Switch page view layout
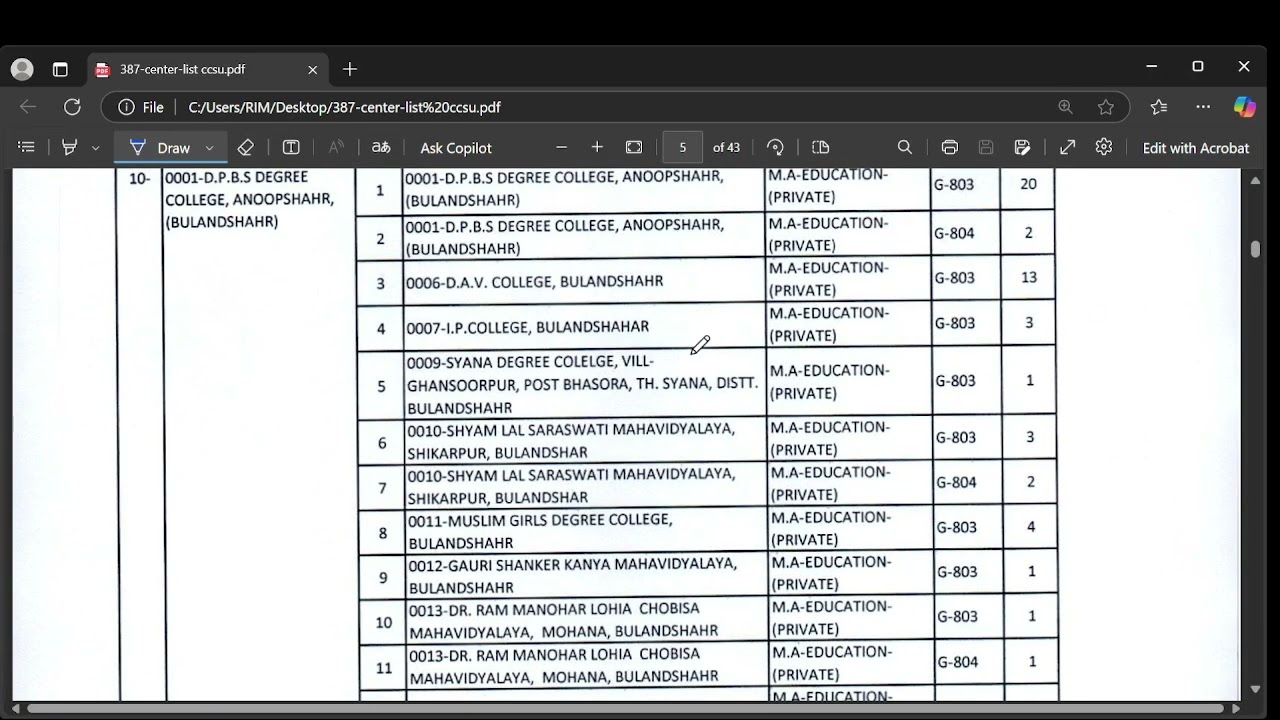This screenshot has height=720, width=1280. [821, 147]
